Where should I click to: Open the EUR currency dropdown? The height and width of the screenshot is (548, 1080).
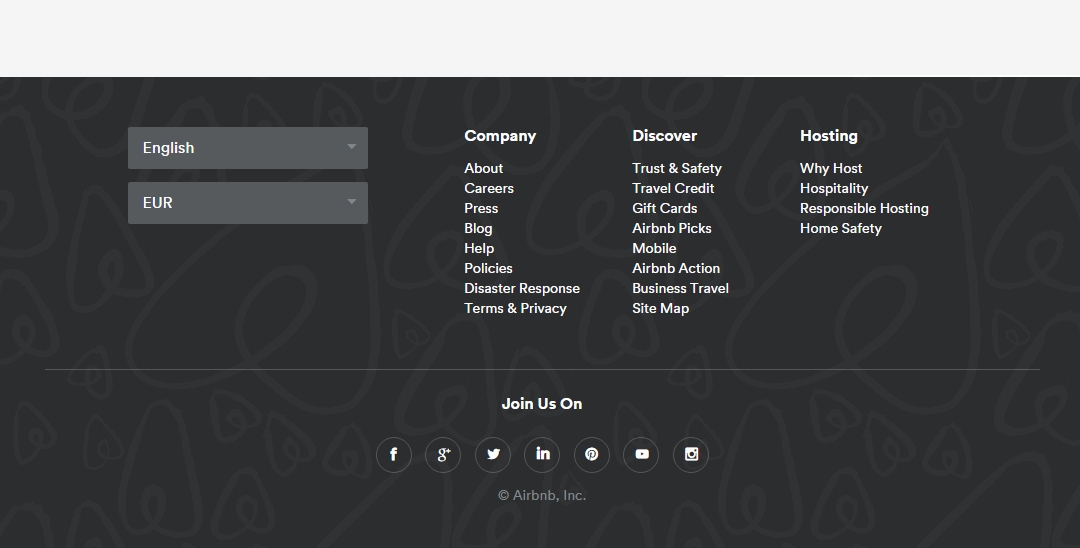pyautogui.click(x=248, y=203)
